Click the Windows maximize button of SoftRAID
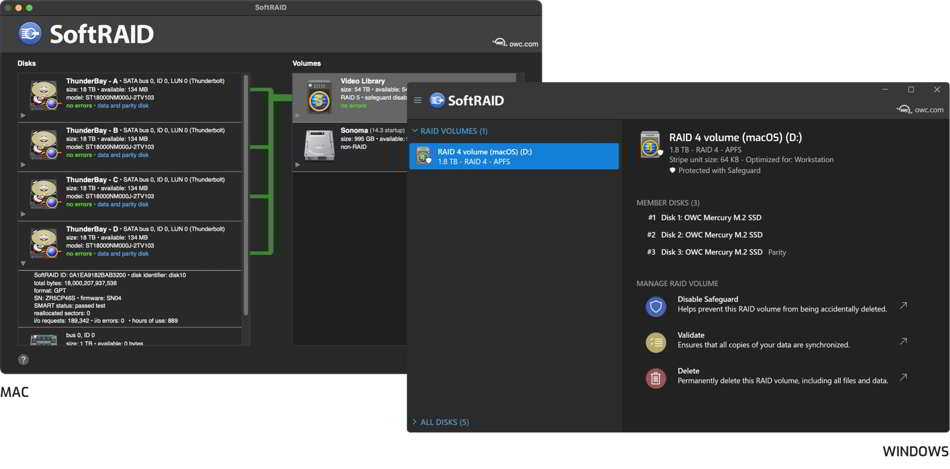 tap(911, 90)
